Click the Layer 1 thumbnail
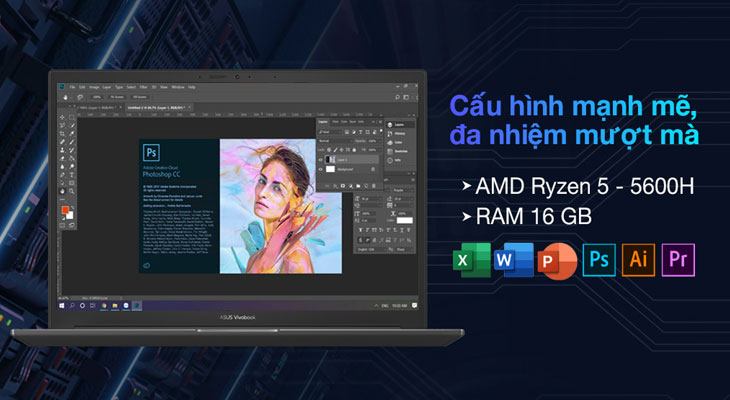Screen dimensions: 730x400 click(330, 159)
